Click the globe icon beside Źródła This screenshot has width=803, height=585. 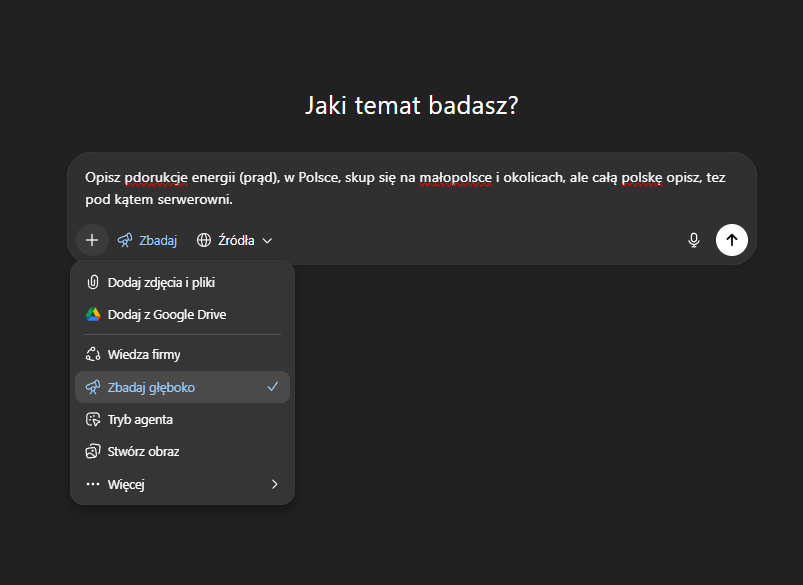coord(204,240)
